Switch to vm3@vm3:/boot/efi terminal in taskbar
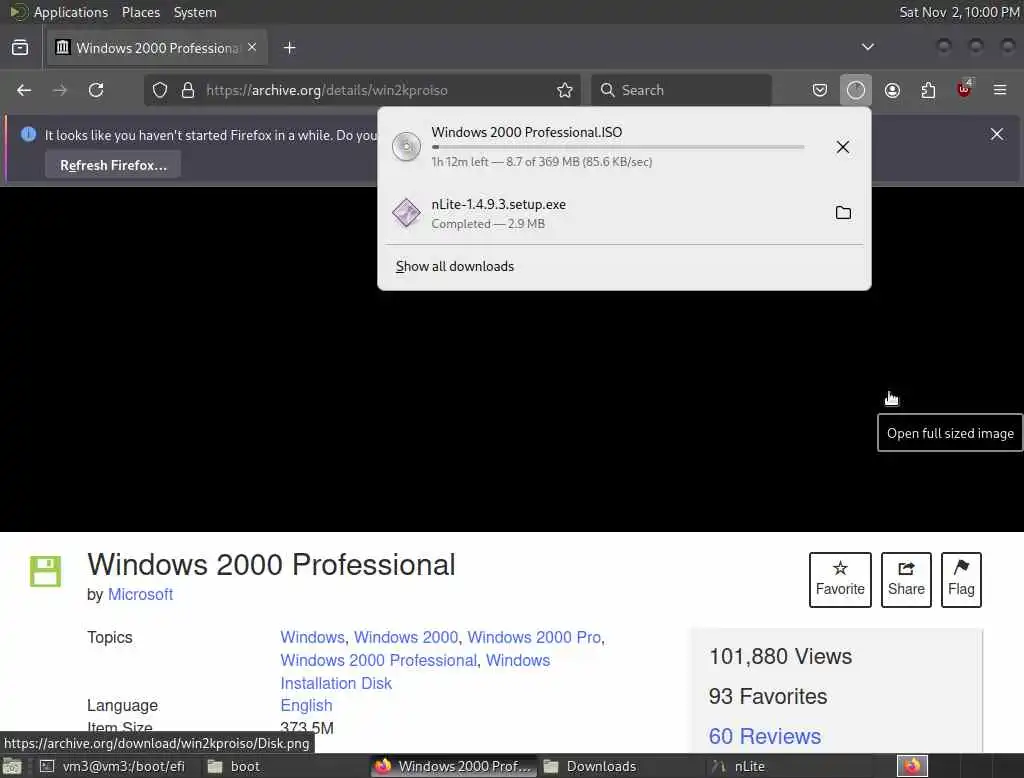This screenshot has height=778, width=1024. 112,766
